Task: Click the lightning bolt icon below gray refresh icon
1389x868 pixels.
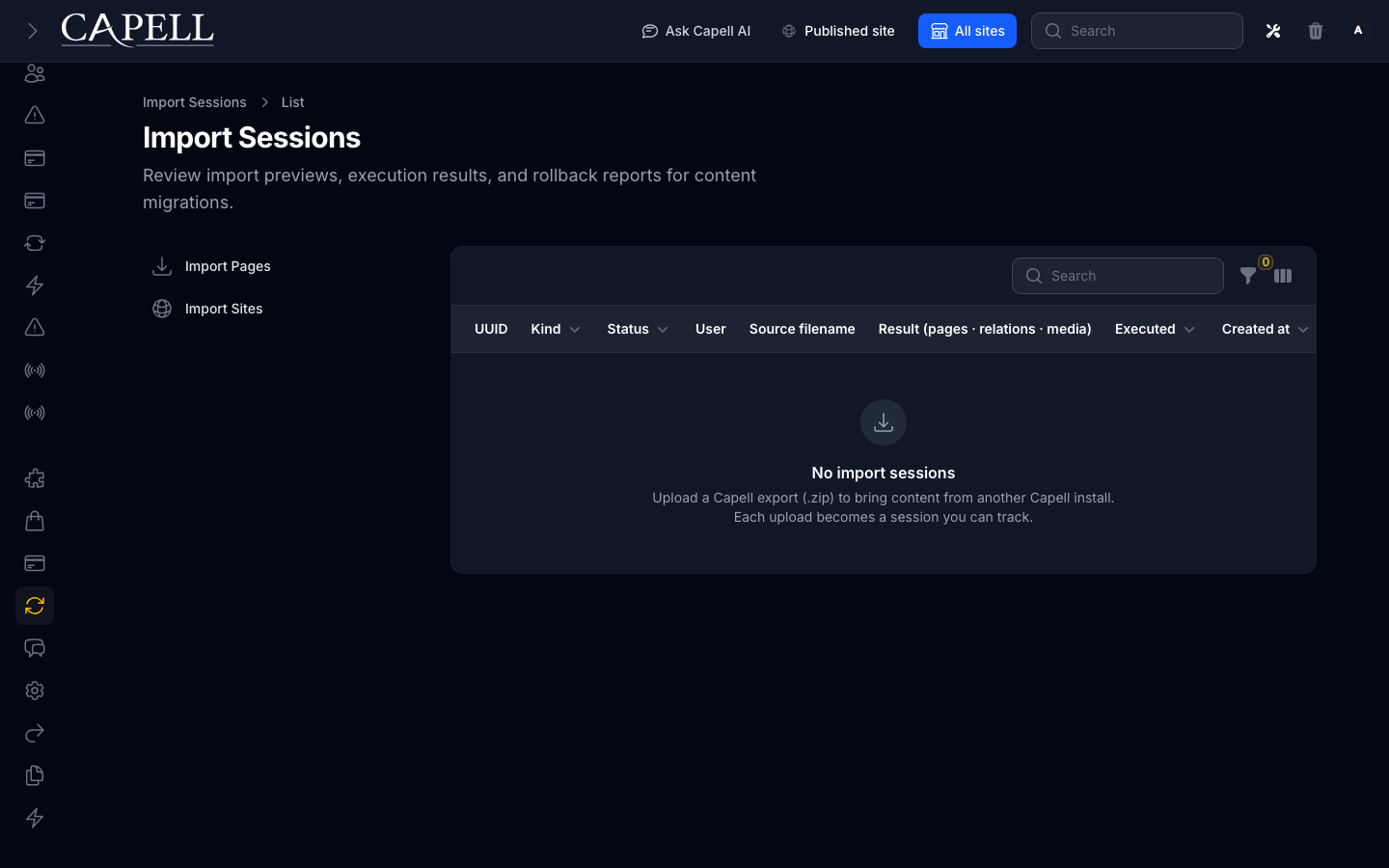Action: tap(35, 285)
